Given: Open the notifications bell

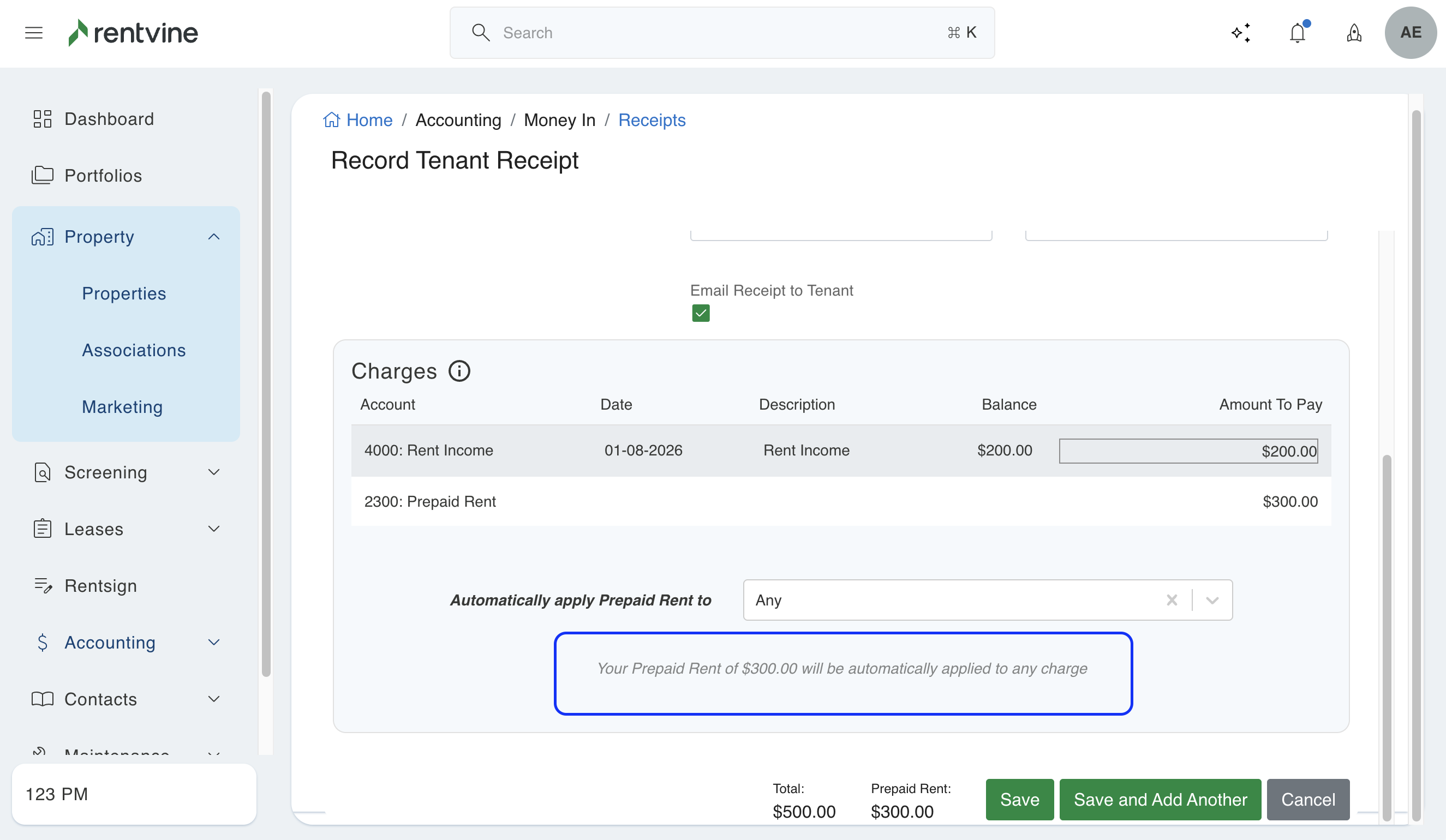Looking at the screenshot, I should (x=1298, y=33).
